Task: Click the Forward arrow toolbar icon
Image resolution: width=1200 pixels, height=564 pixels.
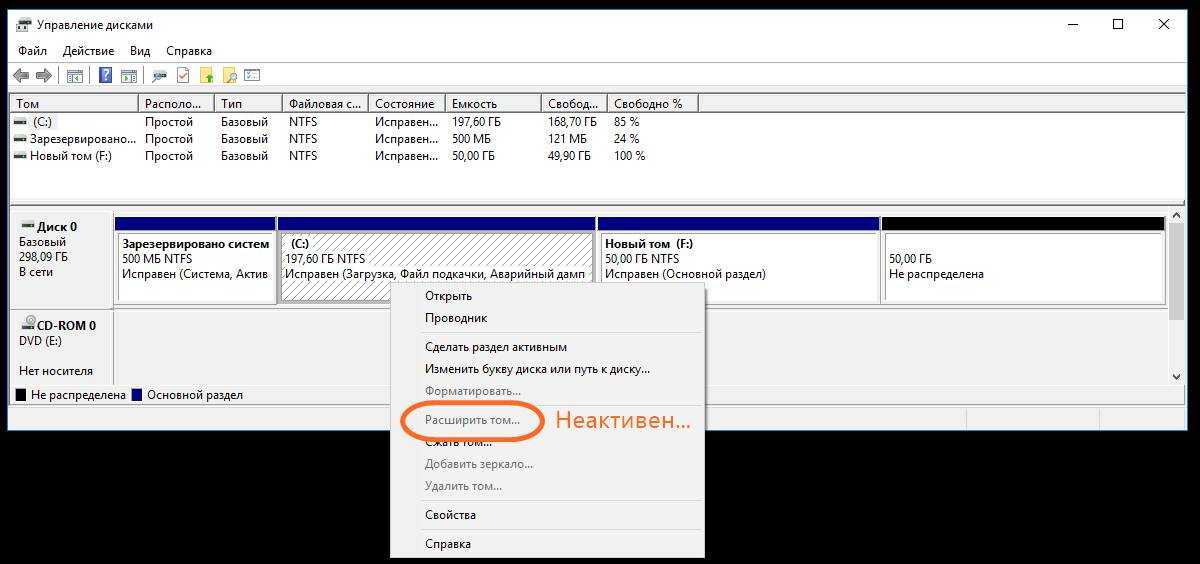Action: (43, 76)
